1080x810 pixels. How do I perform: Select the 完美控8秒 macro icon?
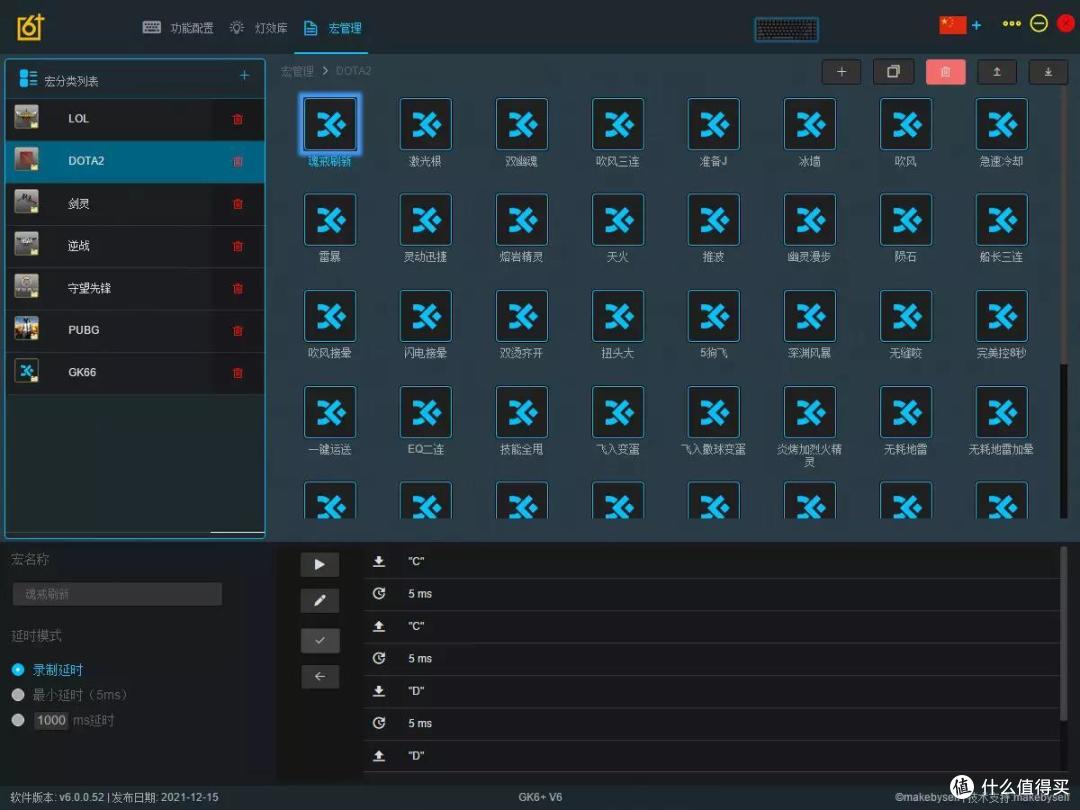click(1001, 316)
